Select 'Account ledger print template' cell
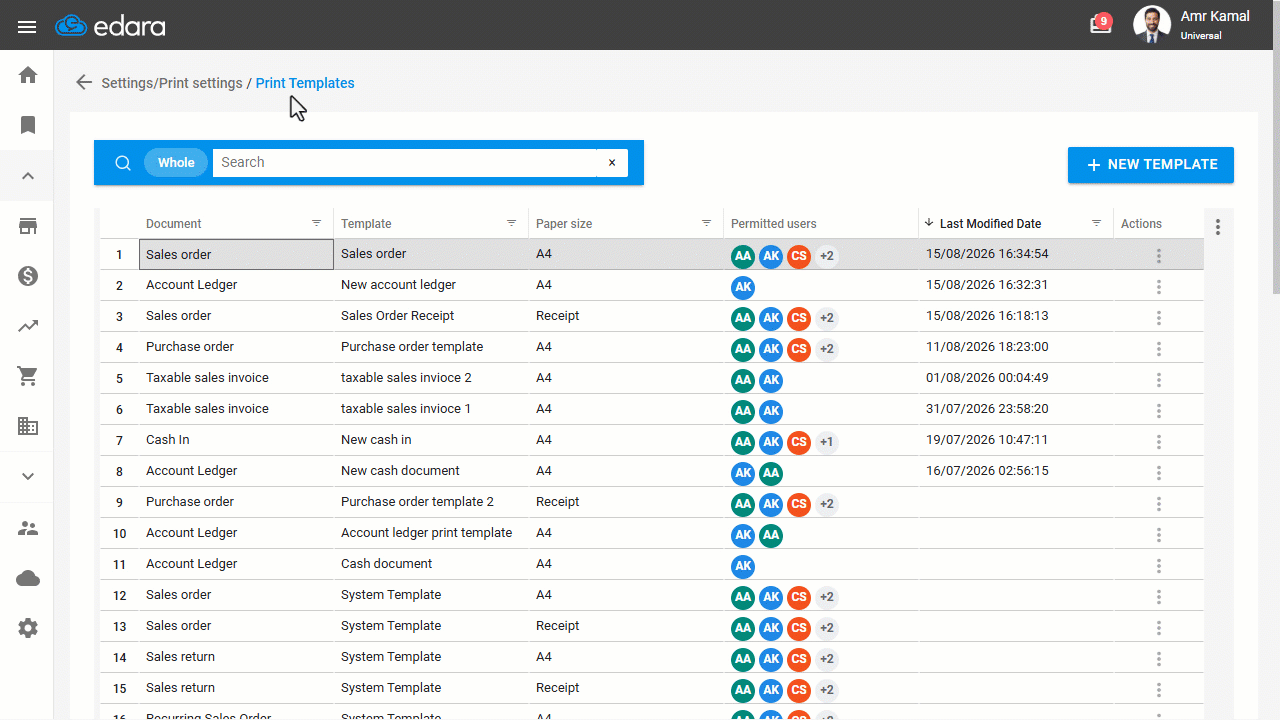Screen dimensions: 1280x720 point(431,533)
